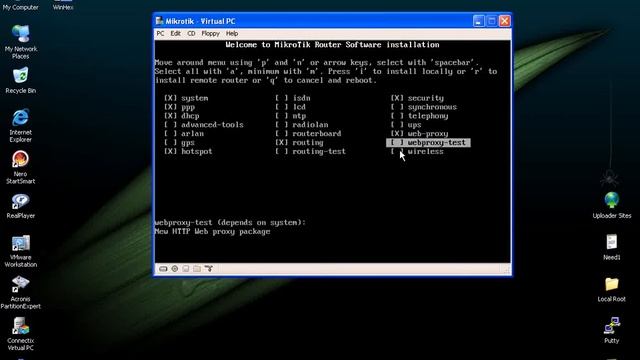Open the Edit menu
Viewport: 640px width, 360px height.
pos(176,33)
